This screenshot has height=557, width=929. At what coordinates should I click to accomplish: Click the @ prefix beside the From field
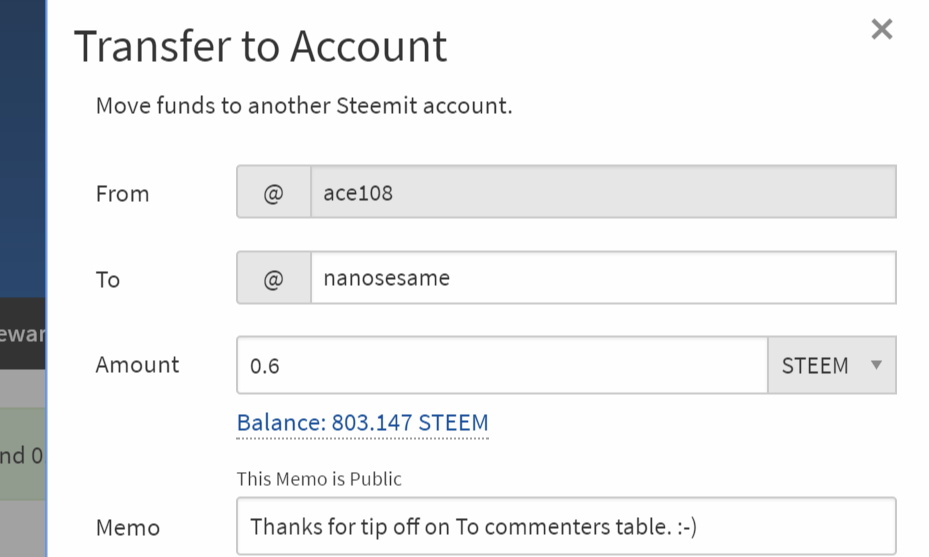point(273,193)
